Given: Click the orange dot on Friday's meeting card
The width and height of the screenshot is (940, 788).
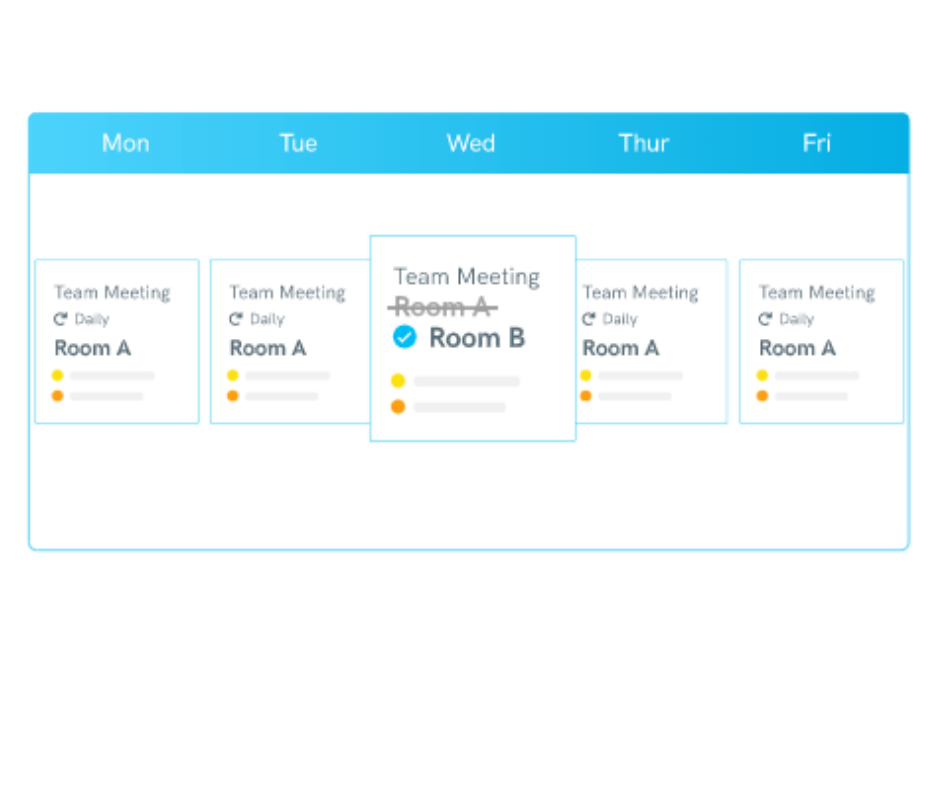Looking at the screenshot, I should [763, 396].
